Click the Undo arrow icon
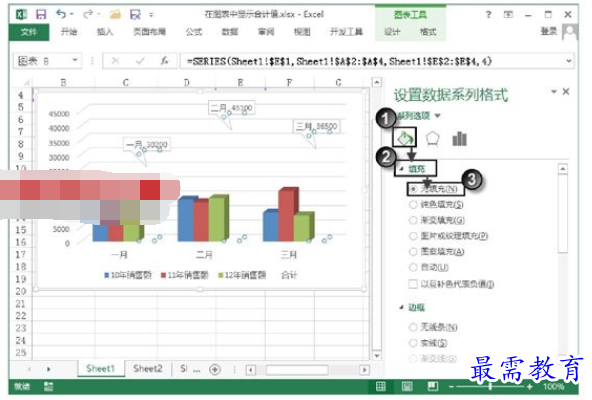 61,14
